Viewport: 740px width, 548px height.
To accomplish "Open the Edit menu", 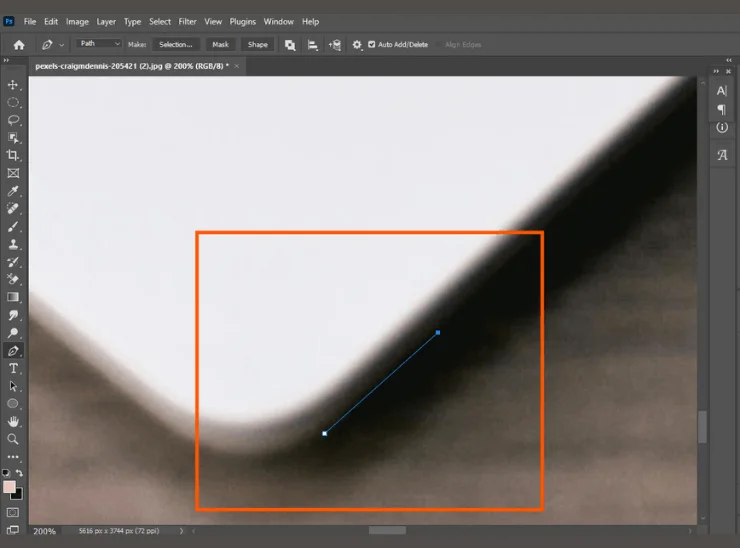I will [51, 22].
